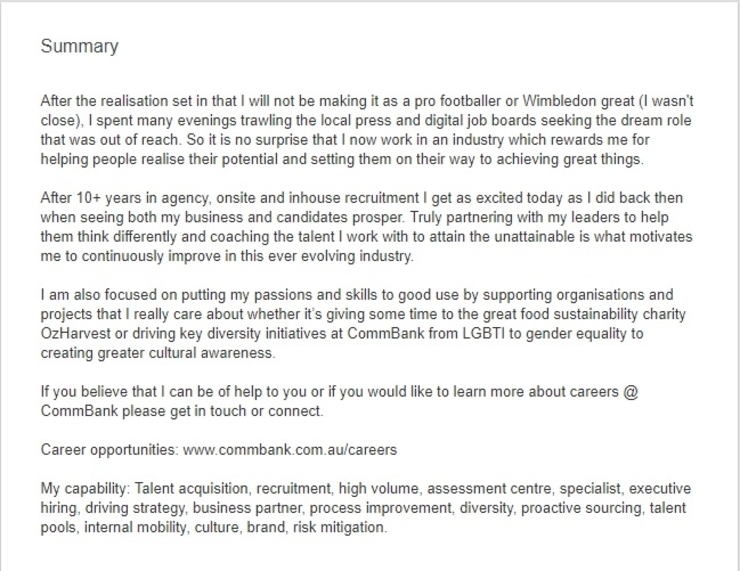This screenshot has height=571, width=740.
Task: Click the @ symbol after careers
Action: click(631, 392)
